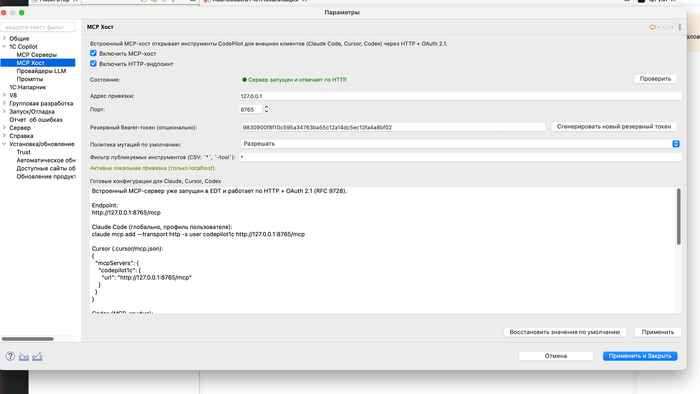Click the Установка/обновление tree label
This screenshot has width=700, height=394.
(42, 144)
